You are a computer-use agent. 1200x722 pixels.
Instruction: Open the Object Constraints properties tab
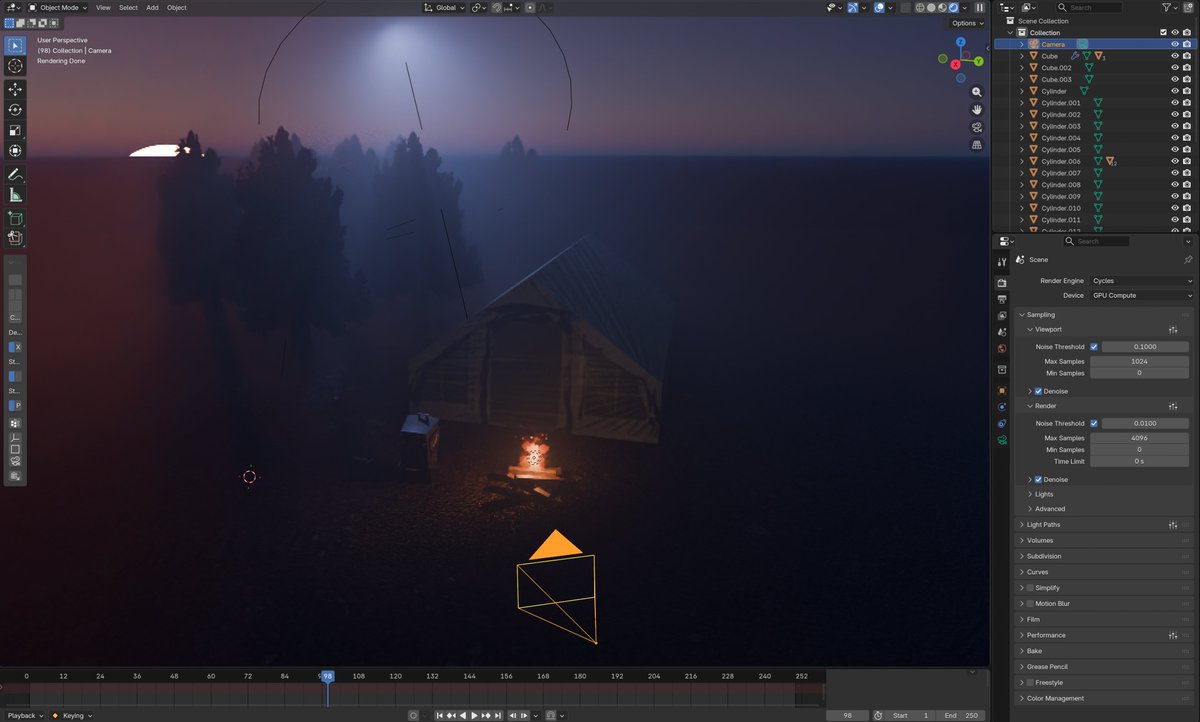pyautogui.click(x=1002, y=423)
